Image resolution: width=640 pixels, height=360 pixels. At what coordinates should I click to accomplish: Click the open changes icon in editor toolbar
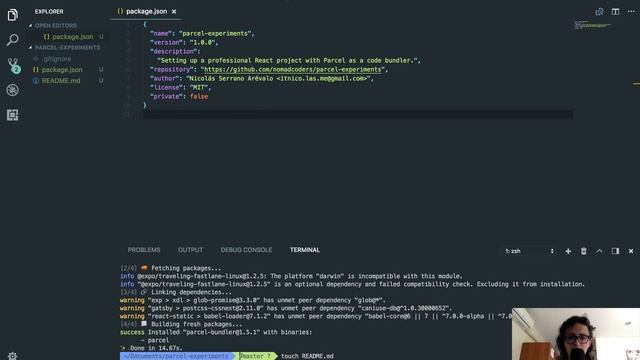coord(599,11)
